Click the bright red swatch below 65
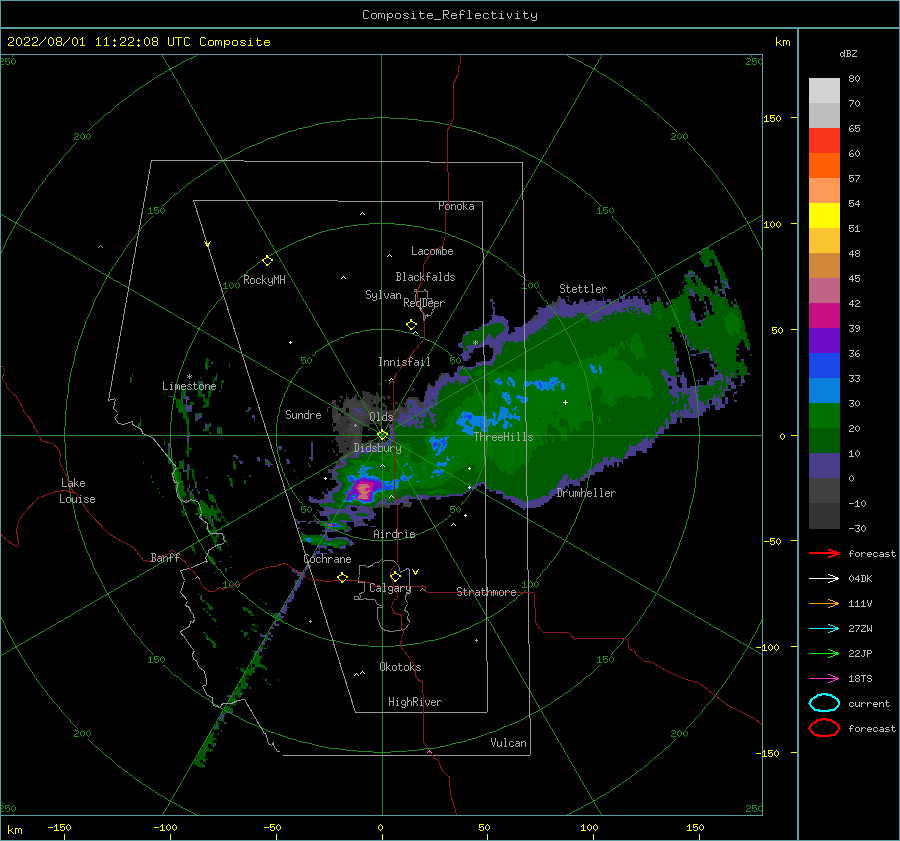Image resolution: width=900 pixels, height=841 pixels. pyautogui.click(x=824, y=140)
